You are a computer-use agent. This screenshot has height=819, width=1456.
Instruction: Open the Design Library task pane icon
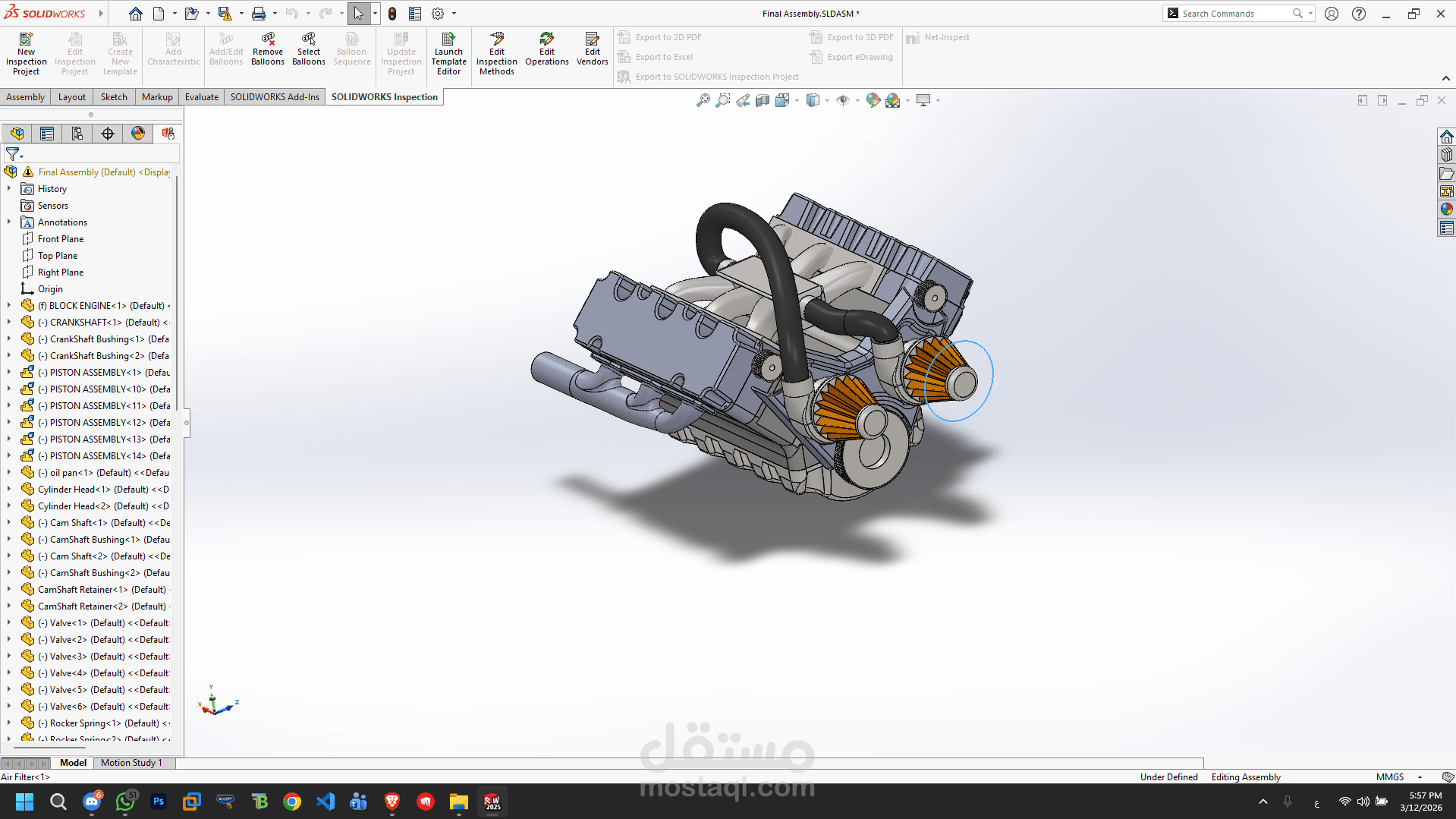click(x=1447, y=155)
